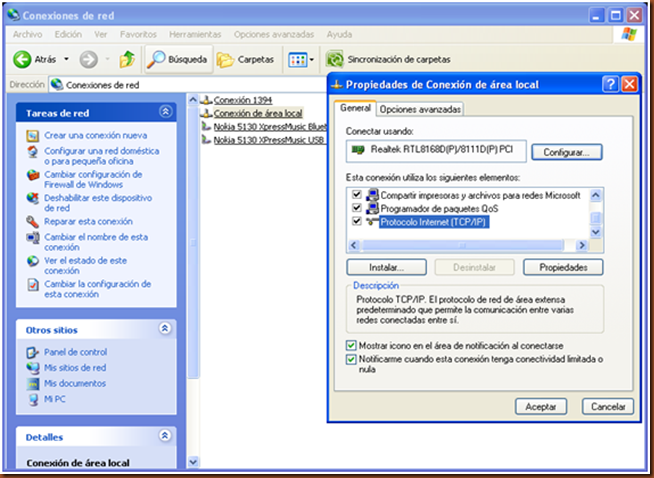654x478 pixels.
Task: Open Panel de control link
Action: pyautogui.click(x=75, y=352)
